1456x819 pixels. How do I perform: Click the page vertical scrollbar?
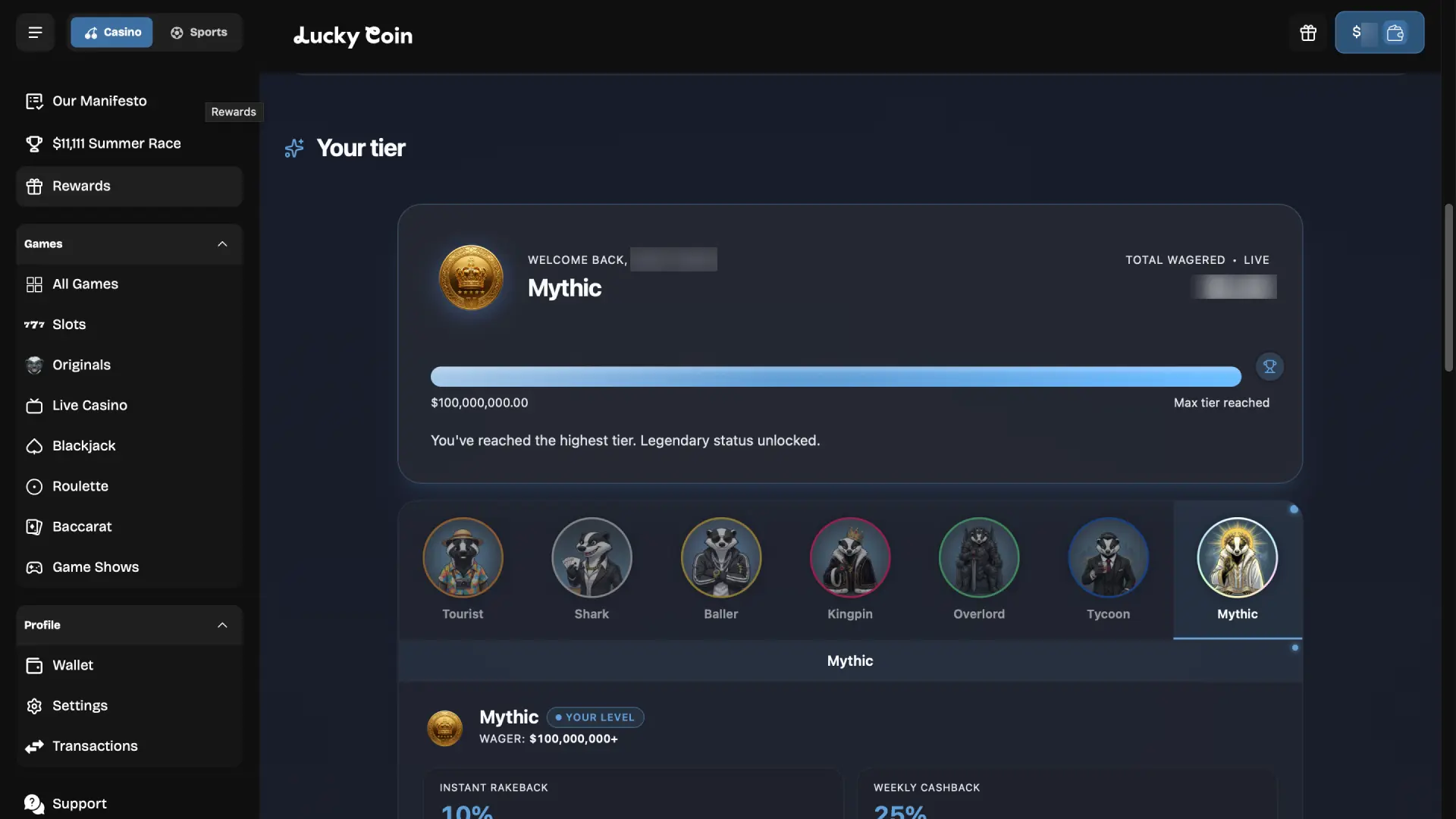pos(1448,288)
